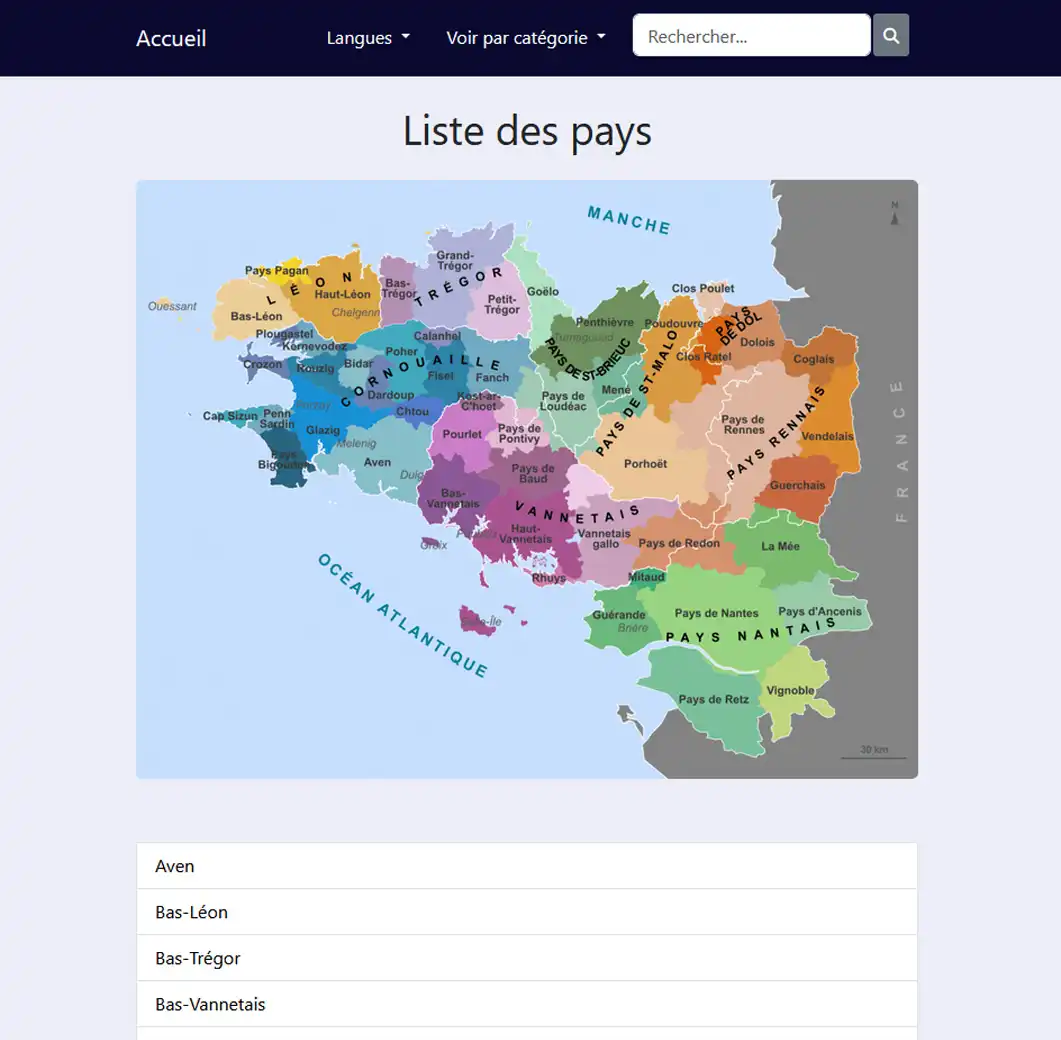Click the Petit-Trégor map label
Viewport: 1061px width, 1040px height.
(x=501, y=304)
